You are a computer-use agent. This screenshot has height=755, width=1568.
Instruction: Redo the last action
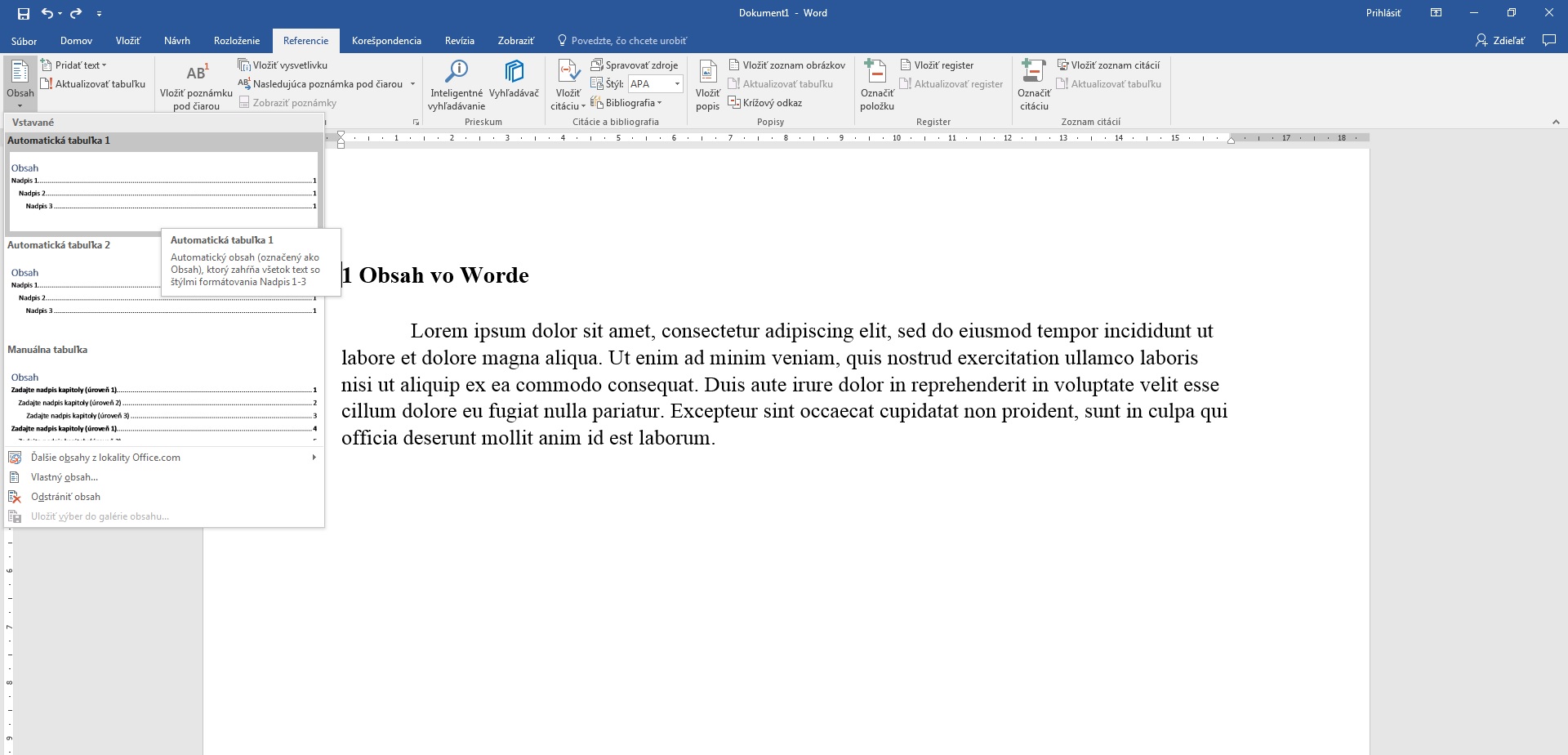(x=76, y=13)
